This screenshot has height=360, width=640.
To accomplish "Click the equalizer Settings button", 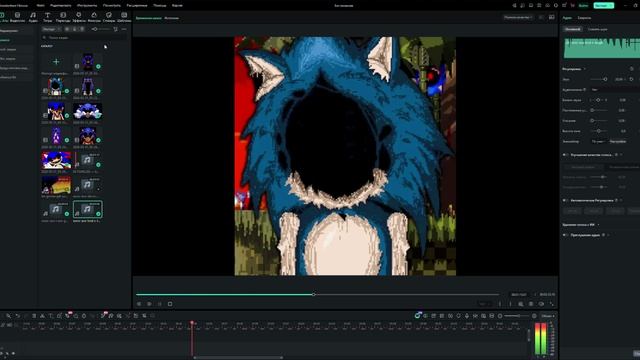I will [x=618, y=141].
